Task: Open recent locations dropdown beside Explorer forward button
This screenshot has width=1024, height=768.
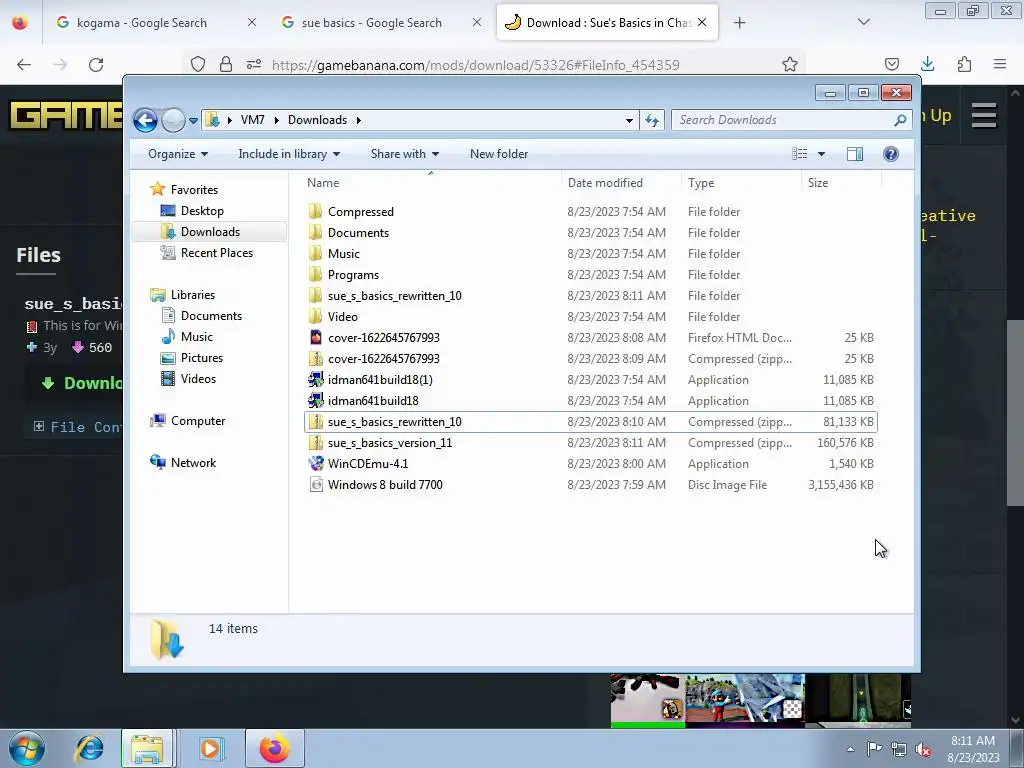Action: click(193, 120)
